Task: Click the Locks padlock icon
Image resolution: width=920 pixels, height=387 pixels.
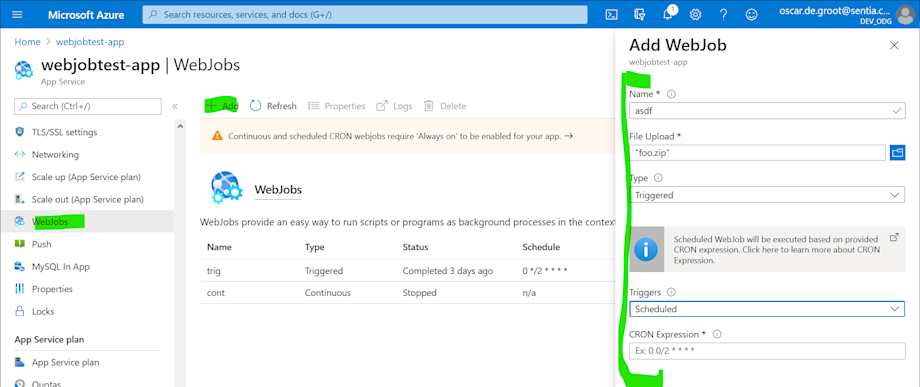Action: click(20, 311)
